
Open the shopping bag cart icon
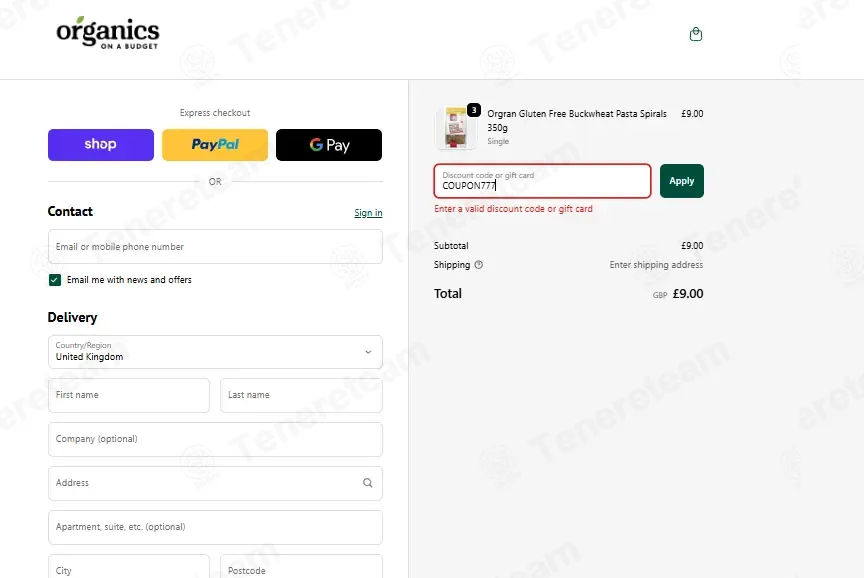click(696, 34)
